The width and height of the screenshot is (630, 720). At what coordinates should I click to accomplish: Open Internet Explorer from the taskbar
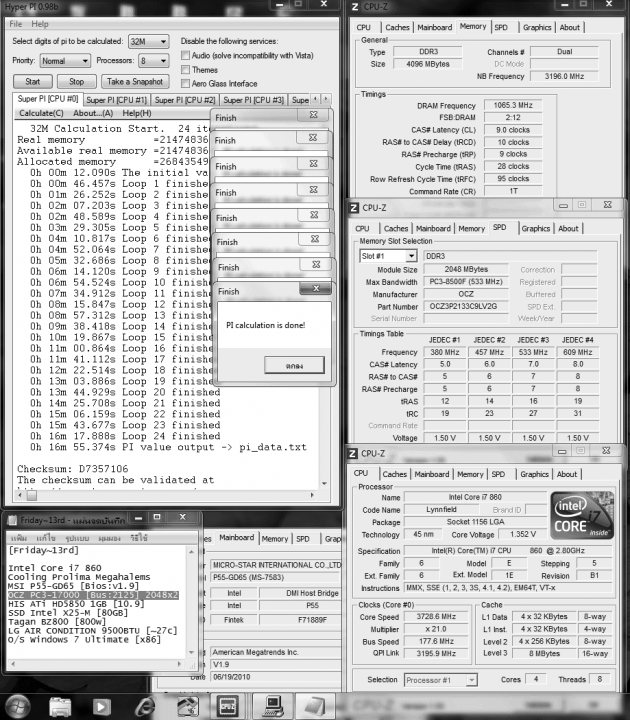[x=144, y=707]
